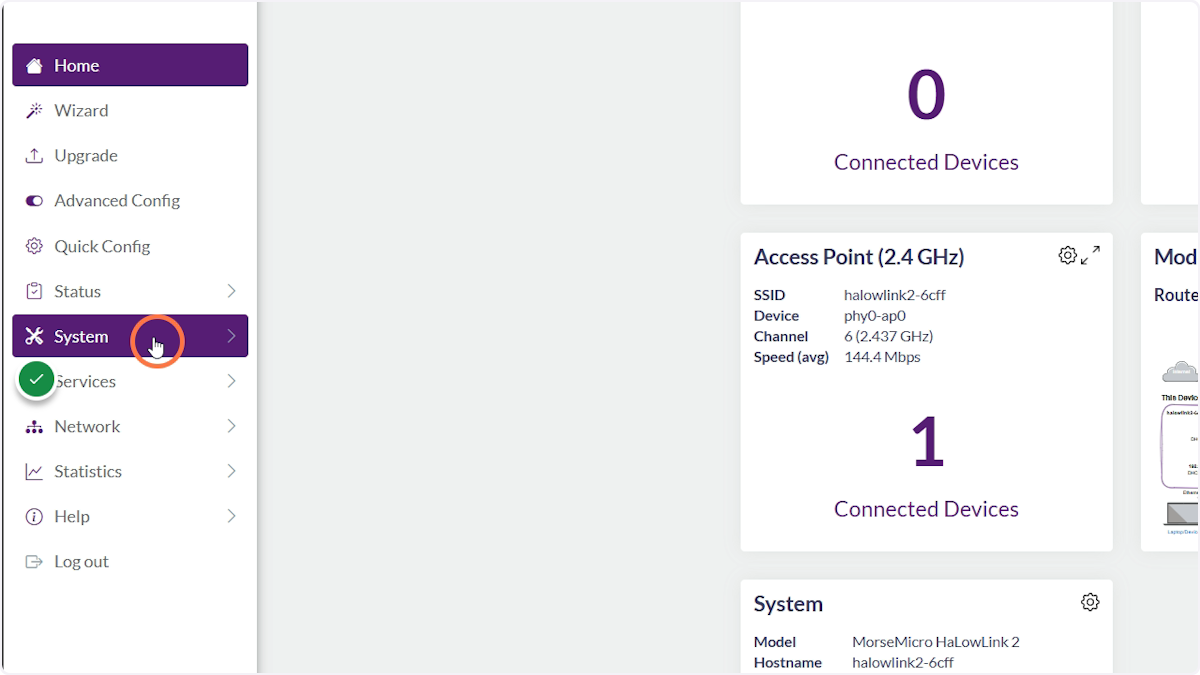Image resolution: width=1200 pixels, height=675 pixels.
Task: Expand the Network submenu chevron
Action: pos(231,426)
